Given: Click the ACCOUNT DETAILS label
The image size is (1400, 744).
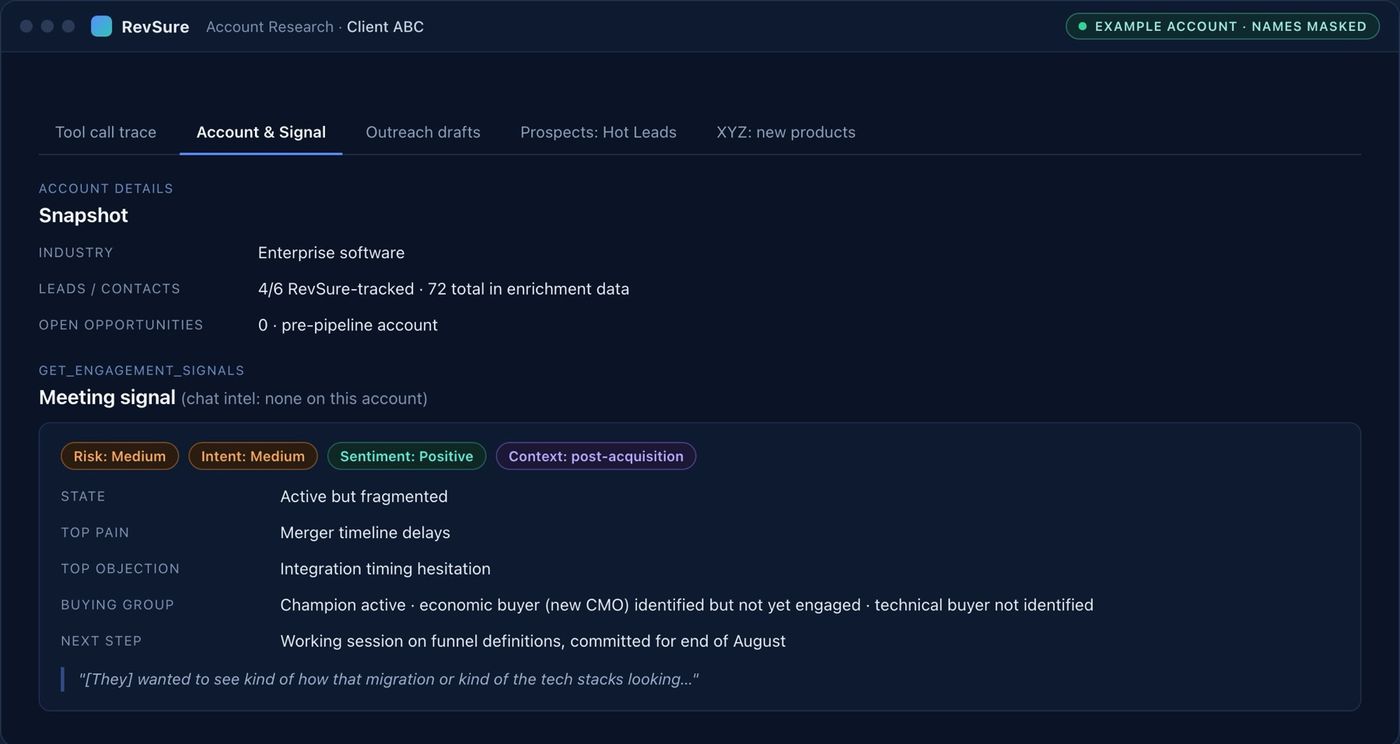Looking at the screenshot, I should click(x=106, y=188).
